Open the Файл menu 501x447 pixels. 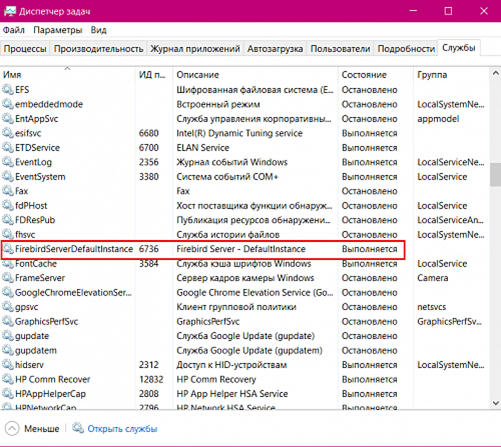pos(14,30)
